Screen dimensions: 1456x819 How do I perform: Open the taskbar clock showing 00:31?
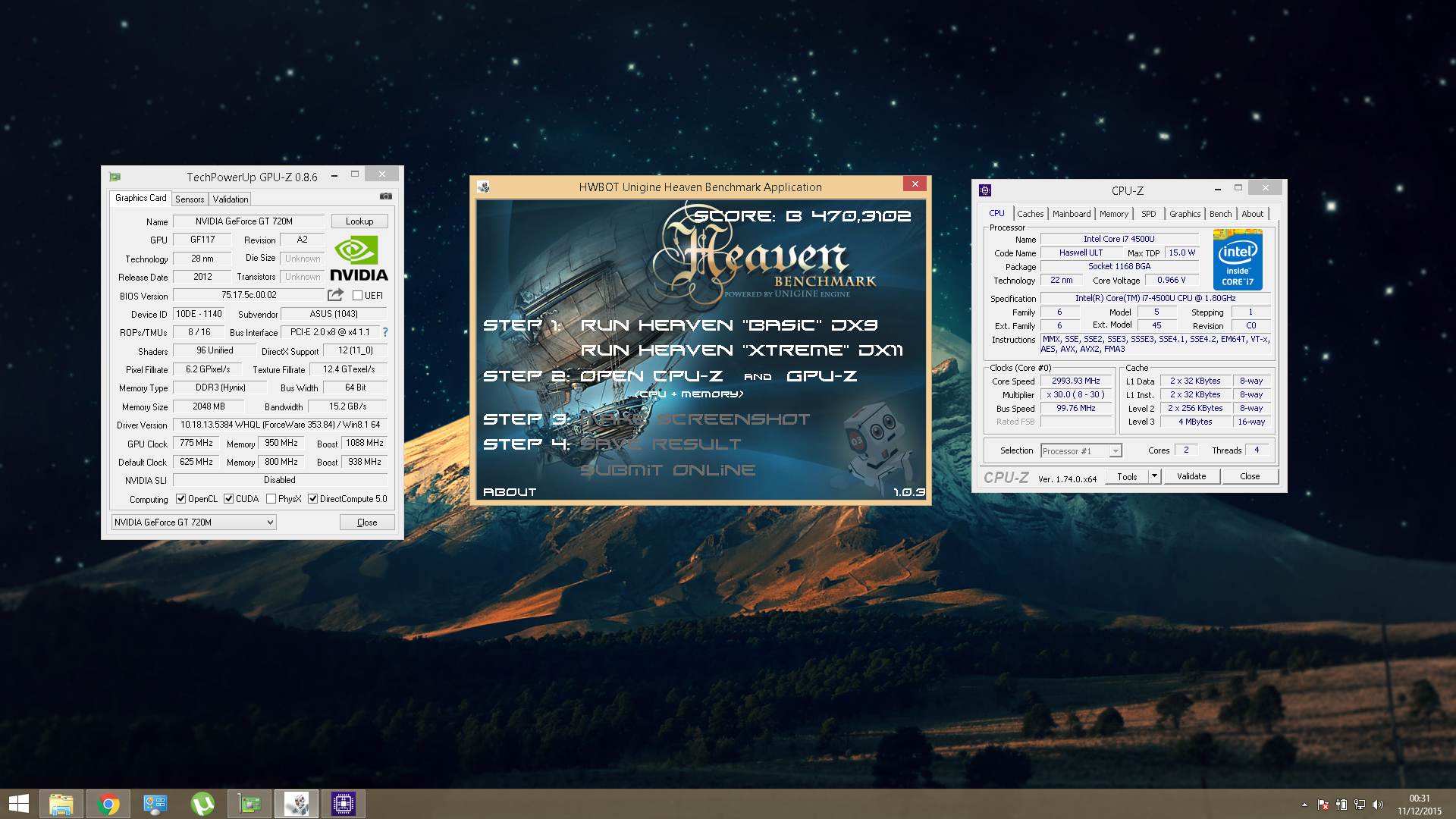[1419, 805]
